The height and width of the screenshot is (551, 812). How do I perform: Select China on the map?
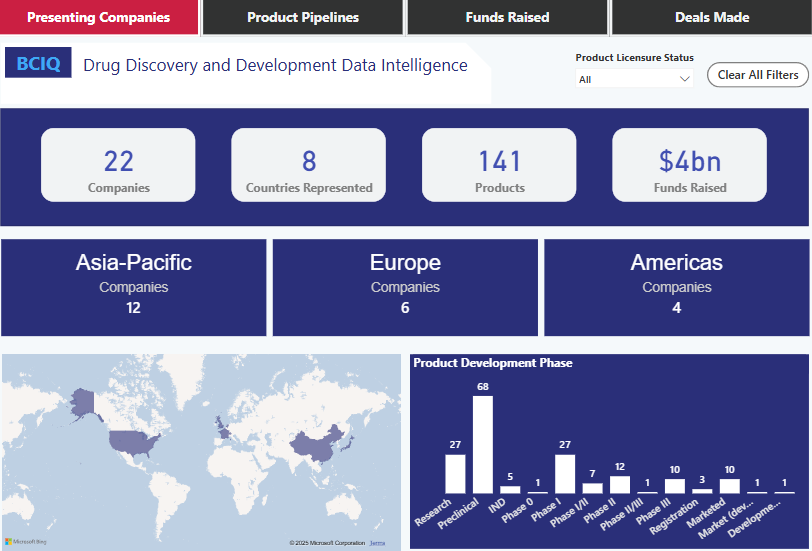tap(317, 445)
